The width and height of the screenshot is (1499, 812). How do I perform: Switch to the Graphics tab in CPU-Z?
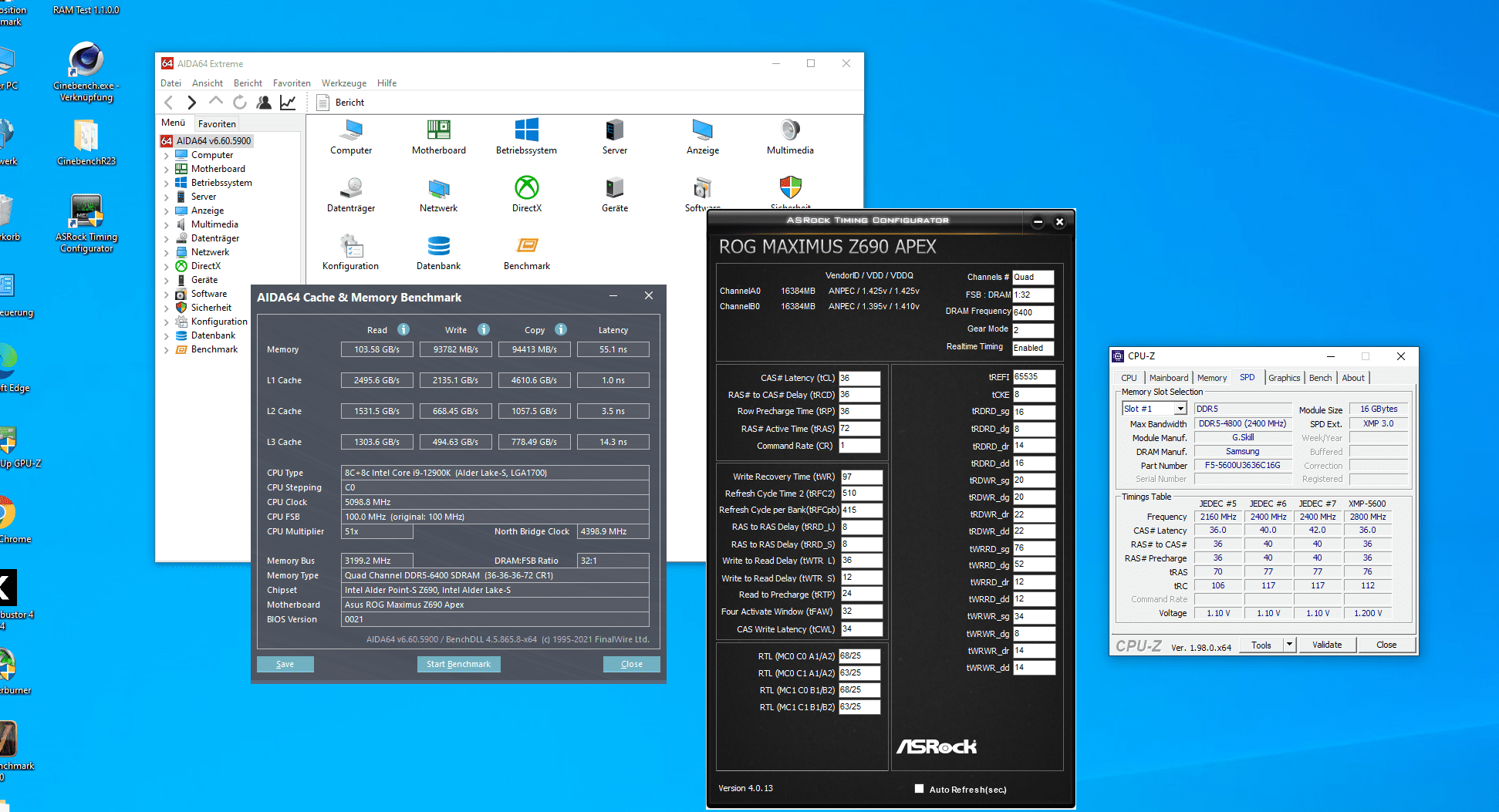point(1285,378)
